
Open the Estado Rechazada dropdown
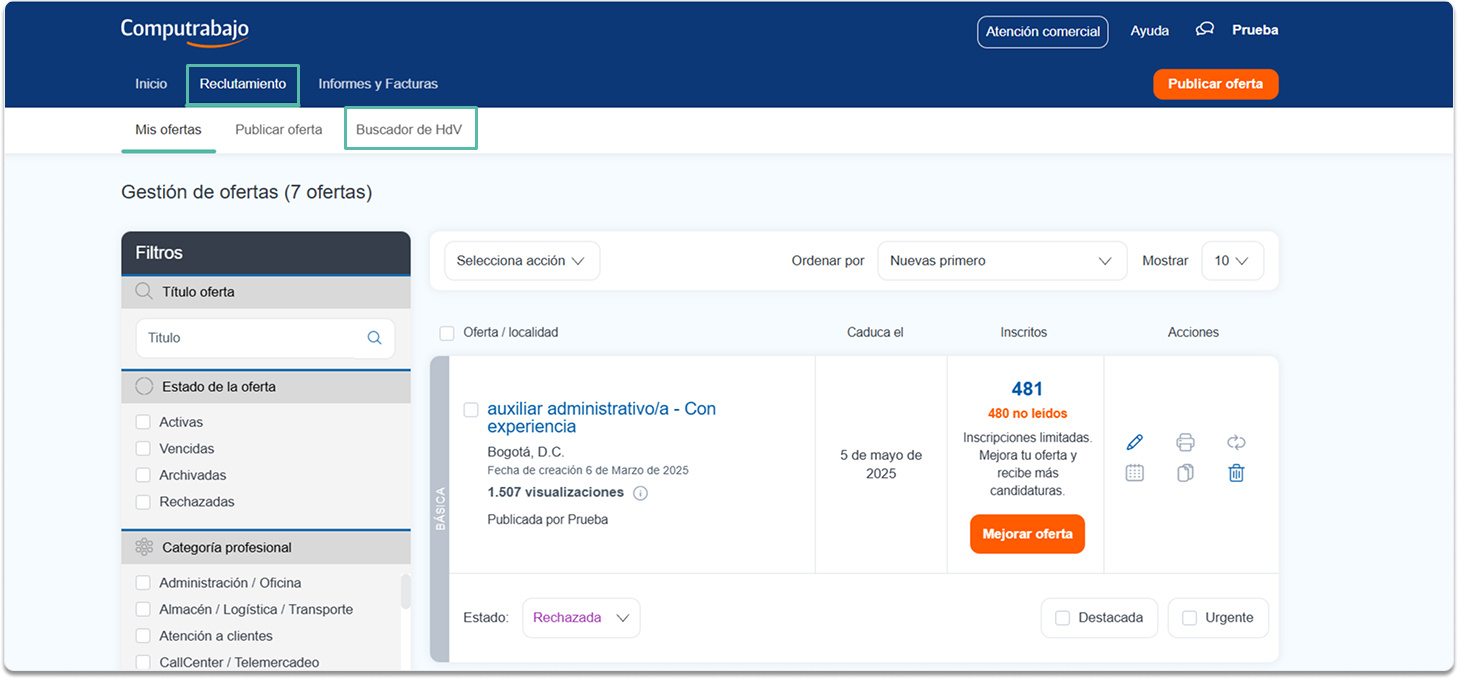point(581,618)
